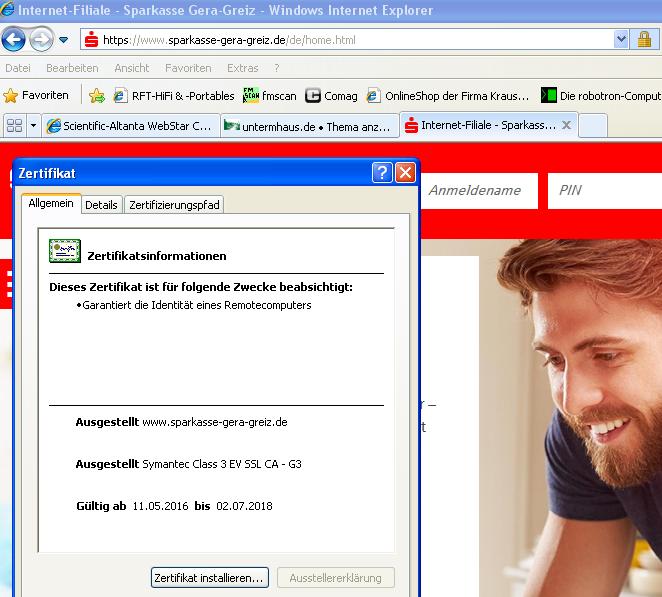This screenshot has width=662, height=597.
Task: Click the PIN input field
Action: [x=605, y=191]
